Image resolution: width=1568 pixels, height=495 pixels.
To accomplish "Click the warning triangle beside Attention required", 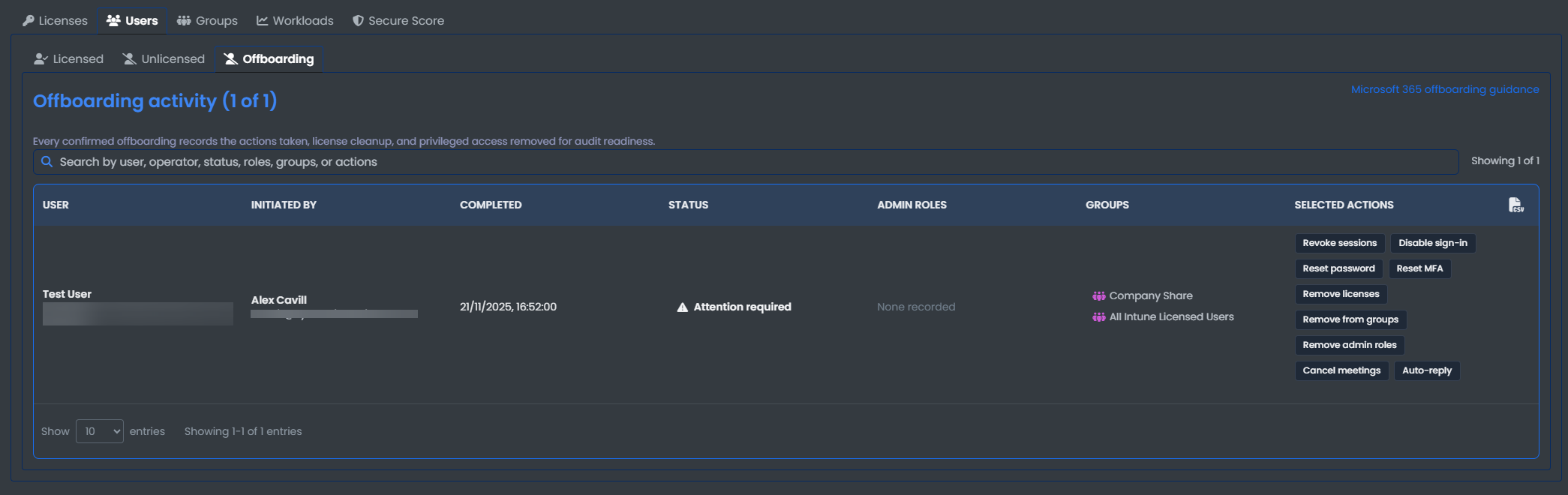I will (683, 307).
